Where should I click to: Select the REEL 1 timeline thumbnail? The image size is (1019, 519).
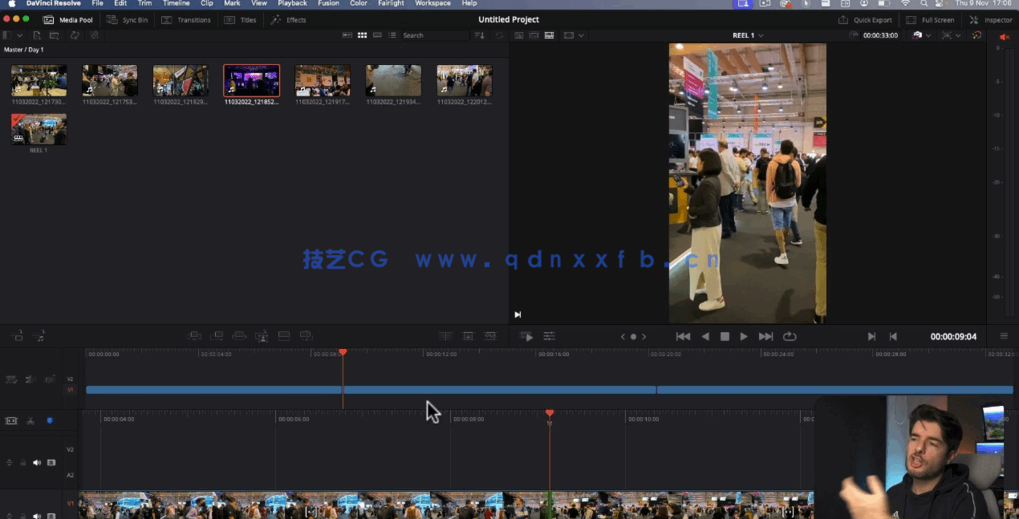39,129
